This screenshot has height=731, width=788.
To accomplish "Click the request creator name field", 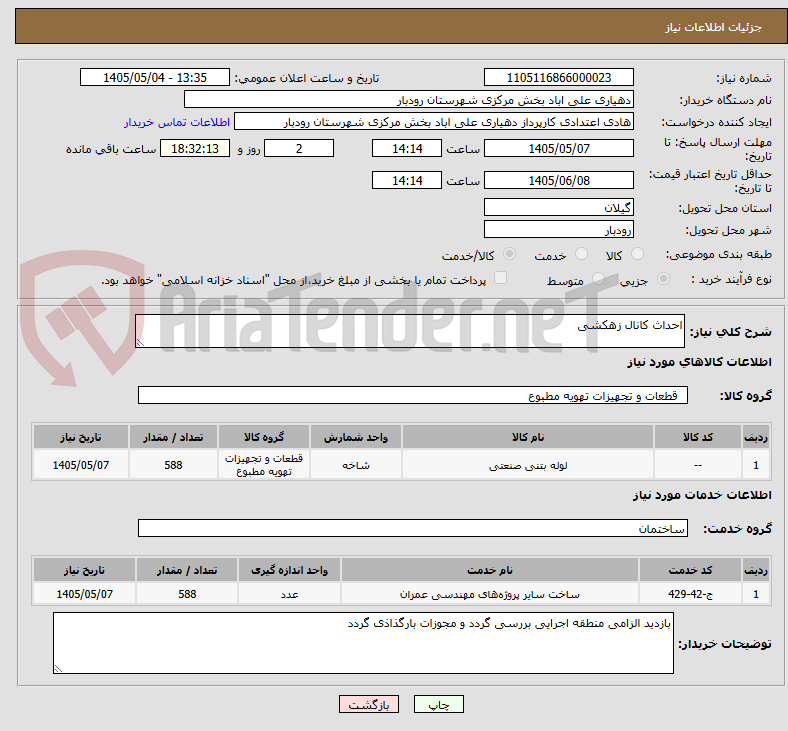I will click(434, 122).
